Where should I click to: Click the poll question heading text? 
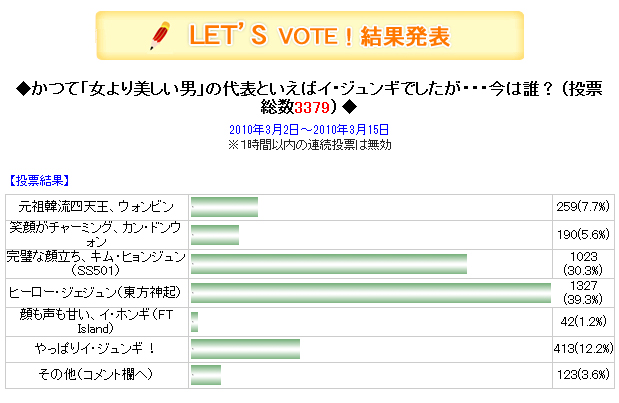[310, 97]
